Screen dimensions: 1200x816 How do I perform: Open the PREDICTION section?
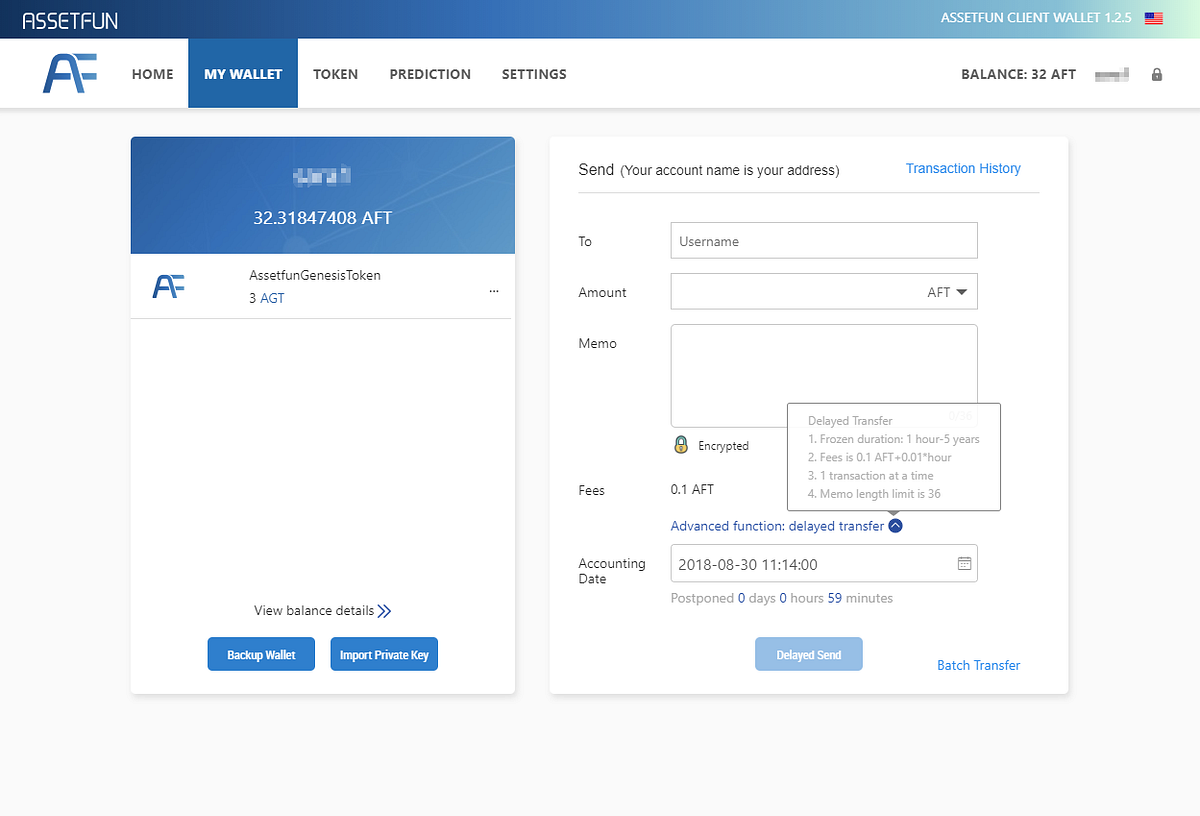430,73
